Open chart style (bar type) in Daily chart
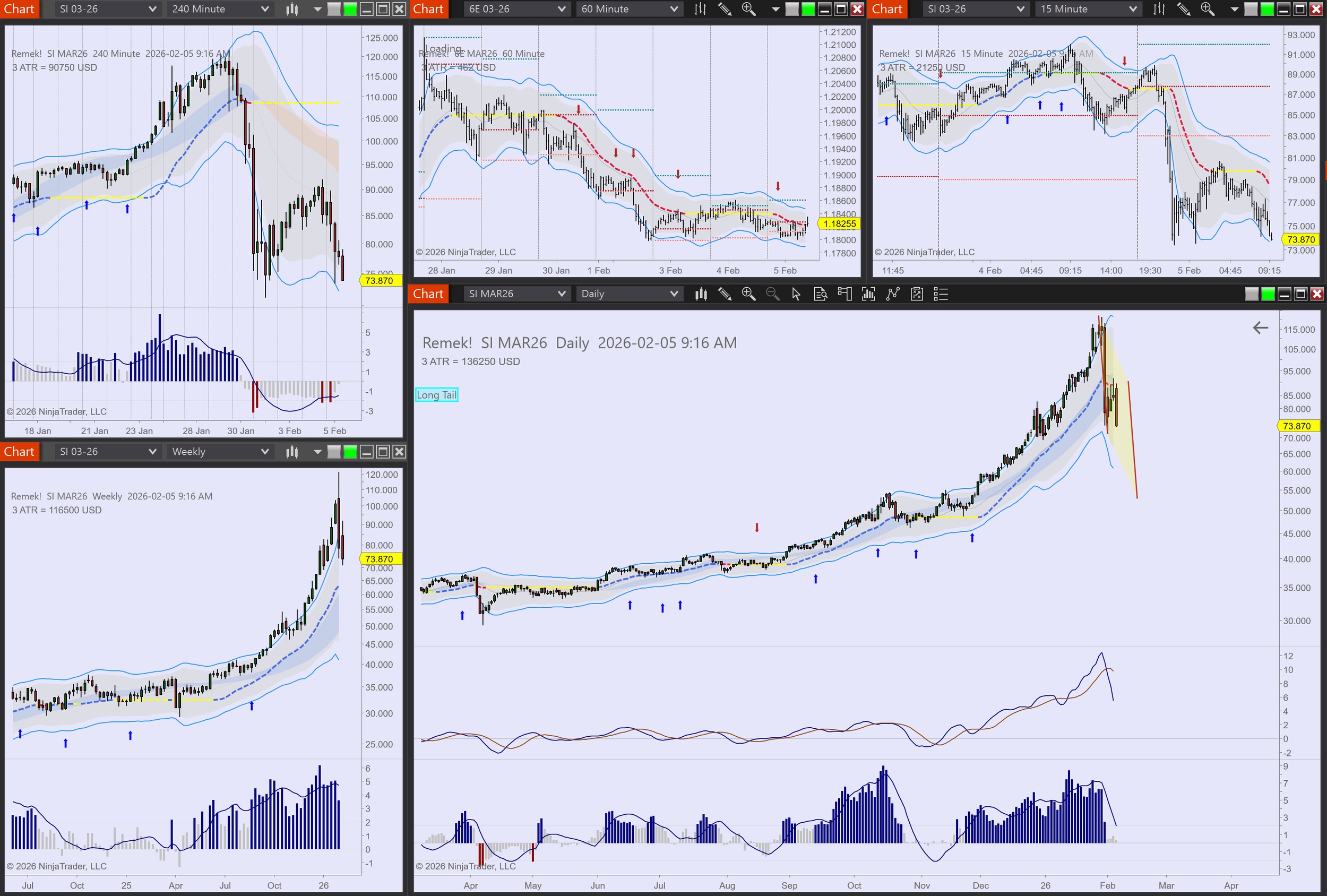1327x896 pixels. pyautogui.click(x=701, y=294)
